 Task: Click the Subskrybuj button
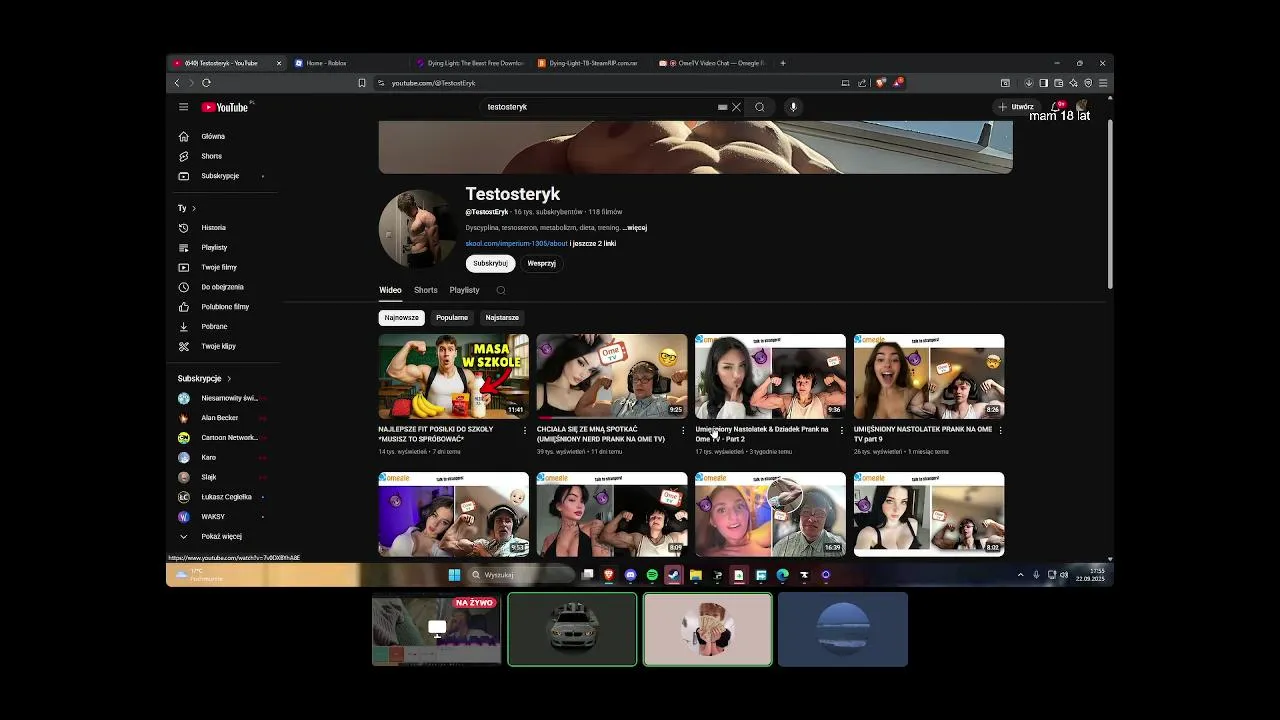click(x=490, y=263)
